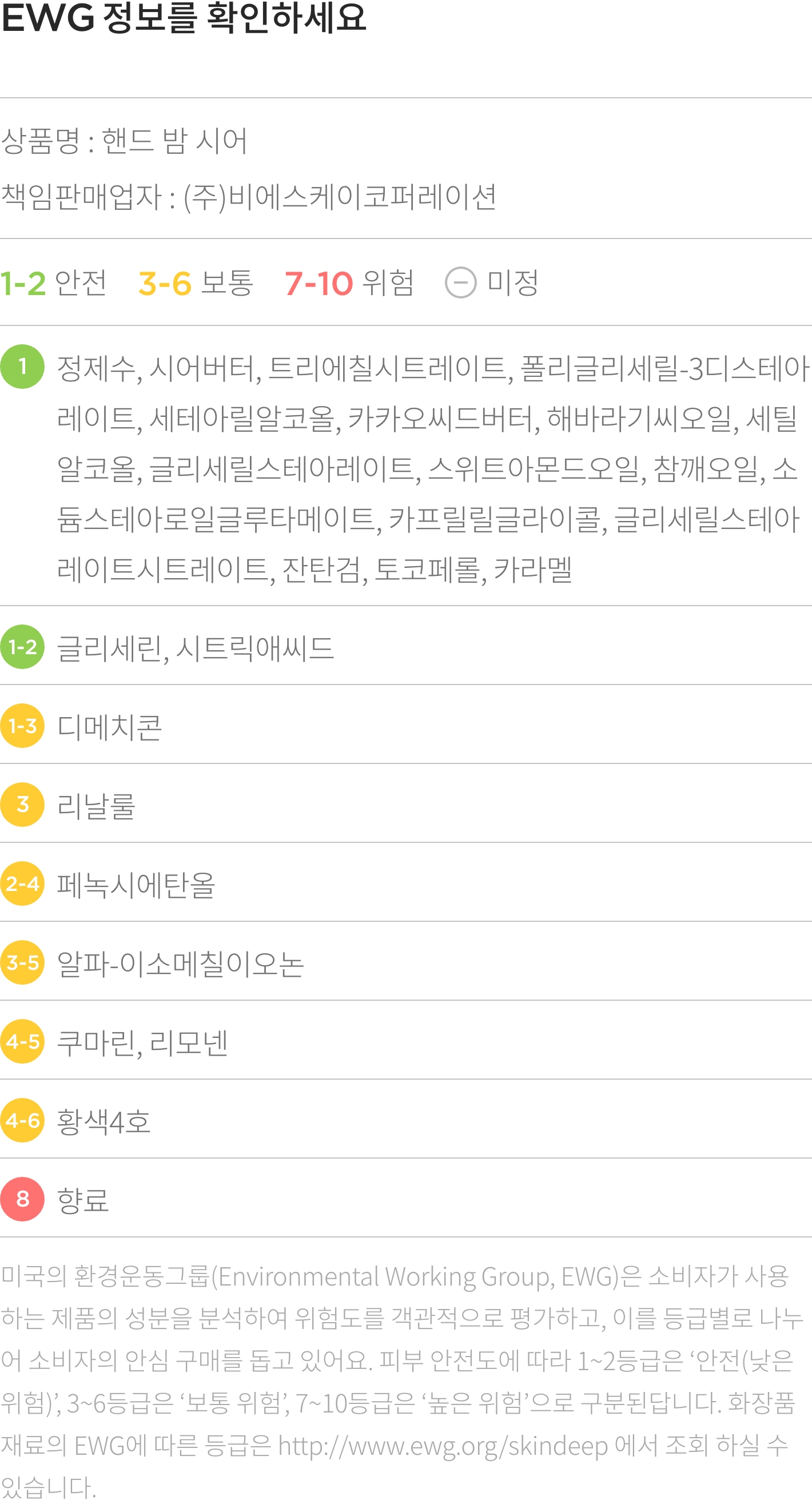
Task: Click the yellow 1-3 badge beside 디메치콘
Action: (22, 726)
